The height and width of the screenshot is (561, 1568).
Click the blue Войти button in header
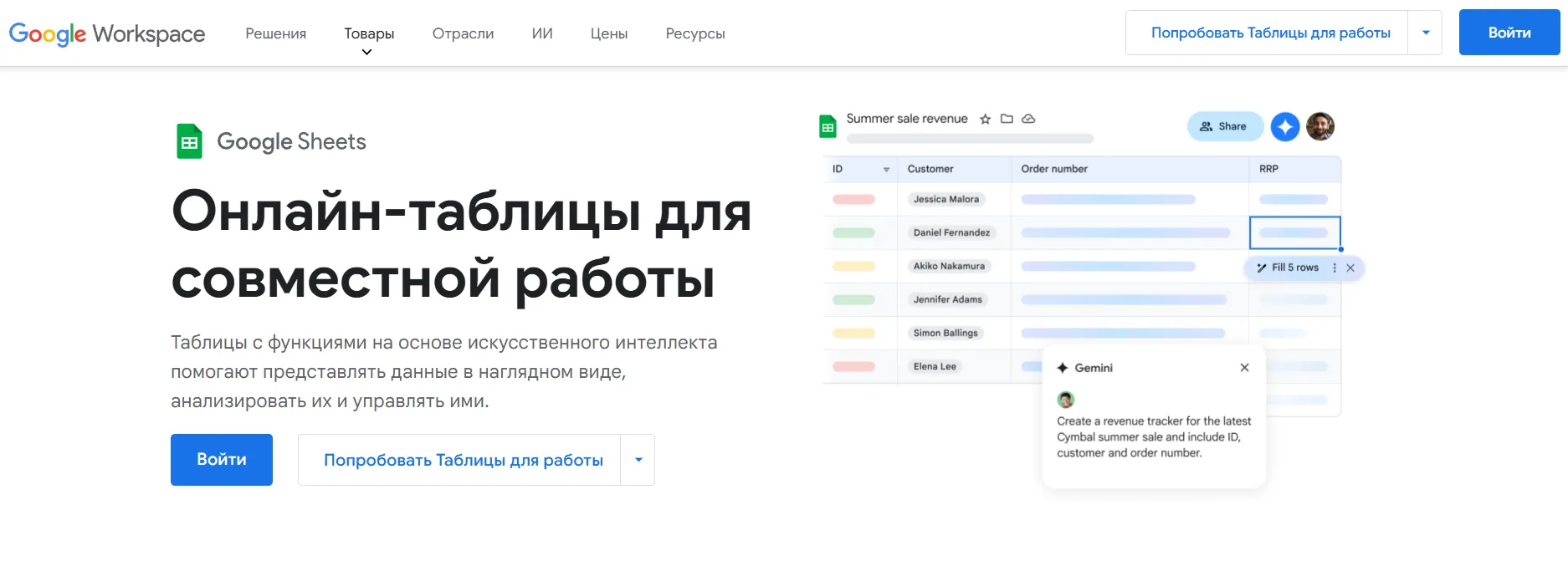pos(1509,33)
